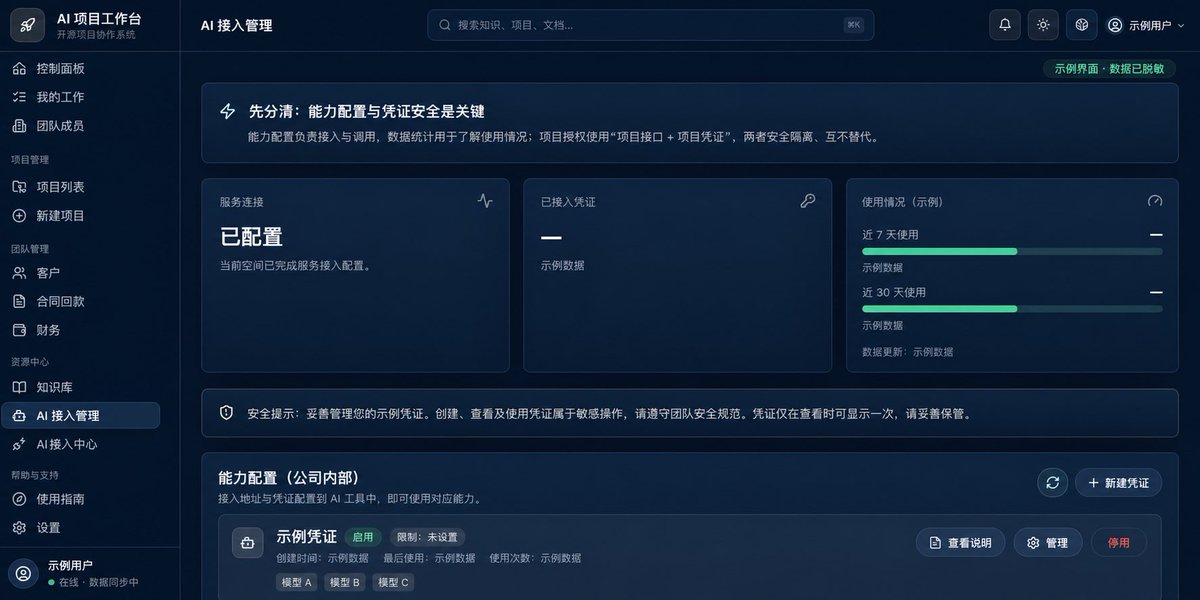Click activity pulse icon on 服务连接 card
The height and width of the screenshot is (600, 1200).
(x=485, y=200)
